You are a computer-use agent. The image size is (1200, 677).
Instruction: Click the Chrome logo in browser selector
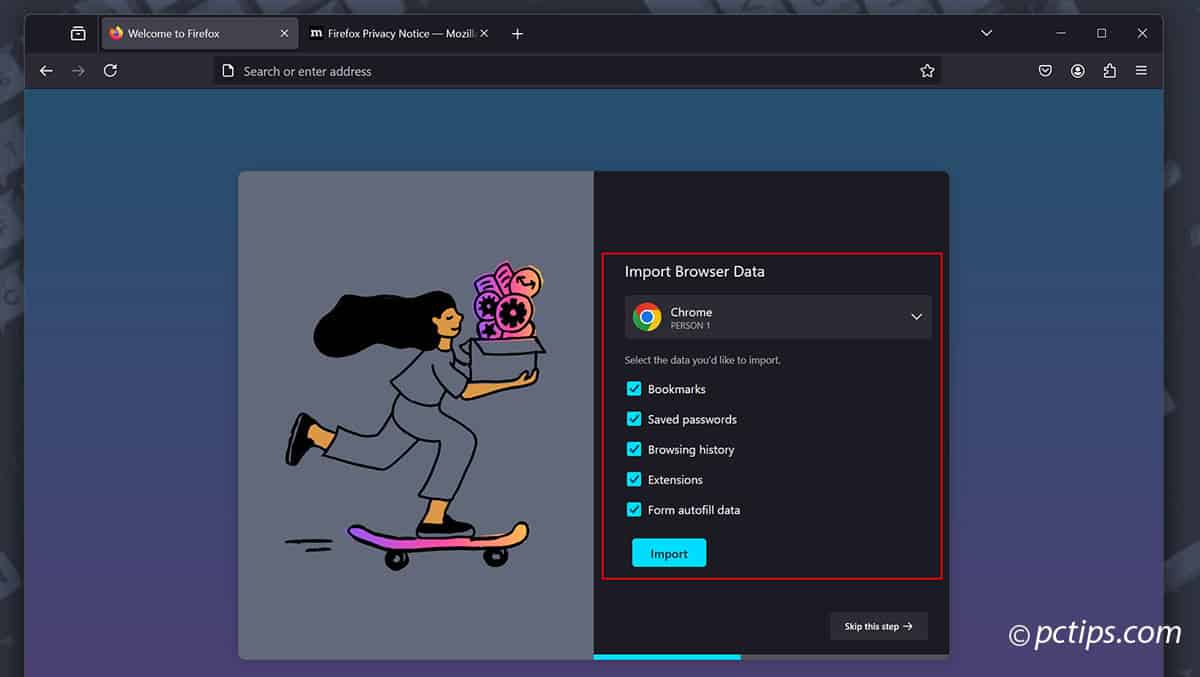point(647,317)
